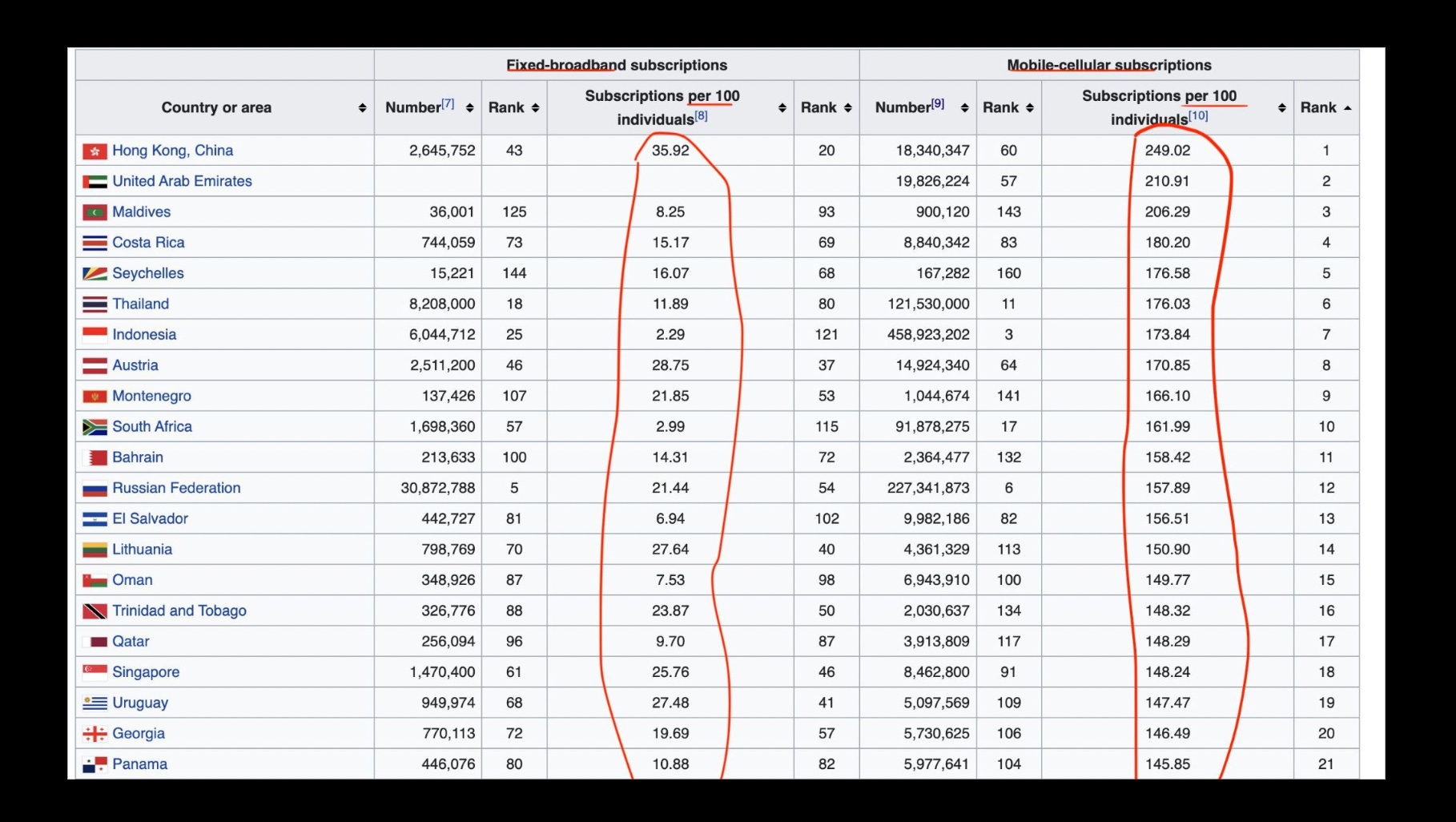
Task: Open the Bahrain link
Action: coord(138,457)
